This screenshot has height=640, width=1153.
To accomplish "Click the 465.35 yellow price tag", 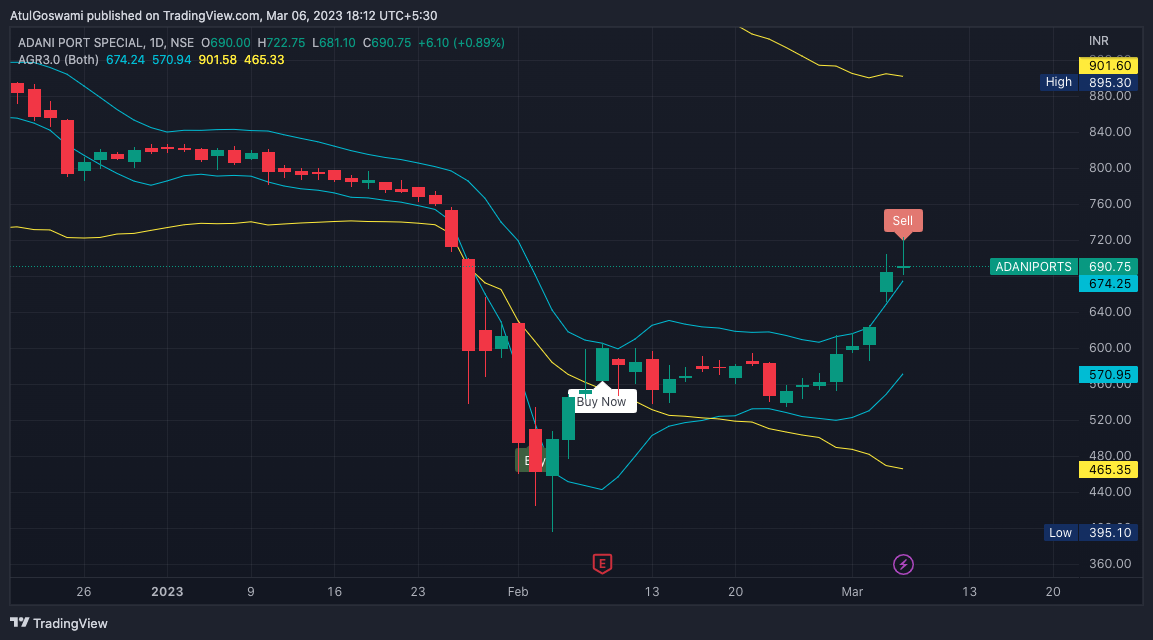I will click(x=1109, y=469).
